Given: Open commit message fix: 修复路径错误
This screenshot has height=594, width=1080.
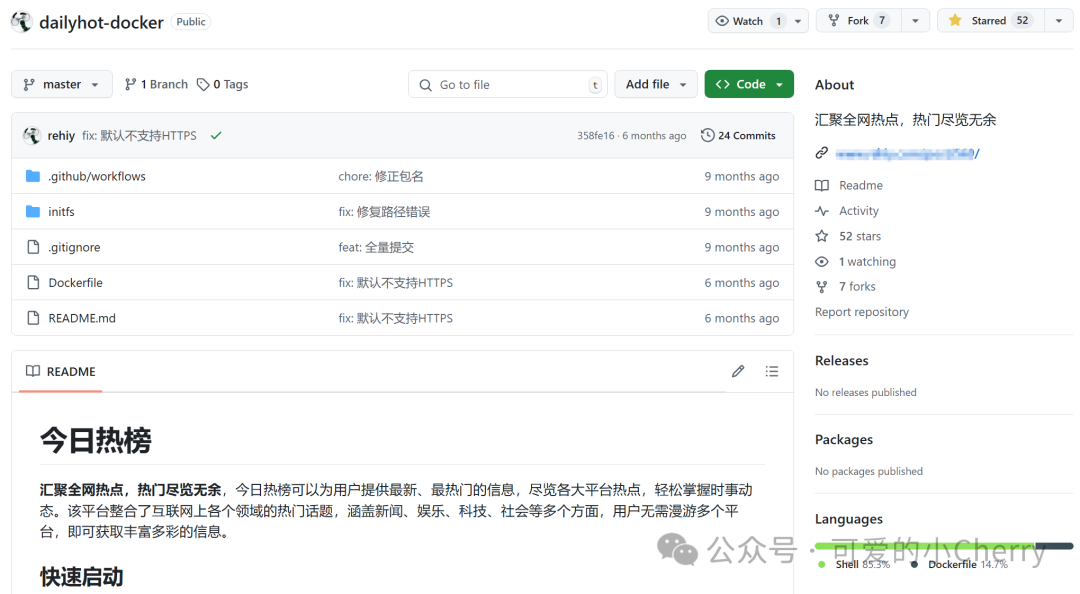Looking at the screenshot, I should (x=384, y=212).
